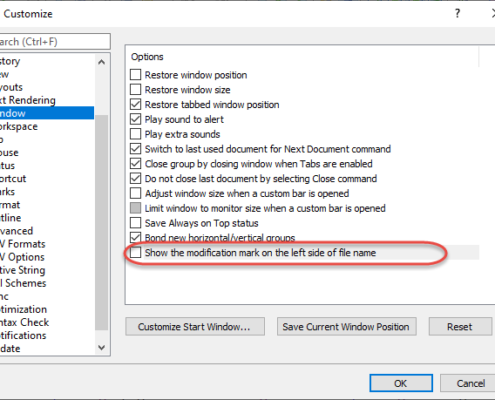
Task: Enable Restore window size checkbox
Action: pyautogui.click(x=135, y=90)
